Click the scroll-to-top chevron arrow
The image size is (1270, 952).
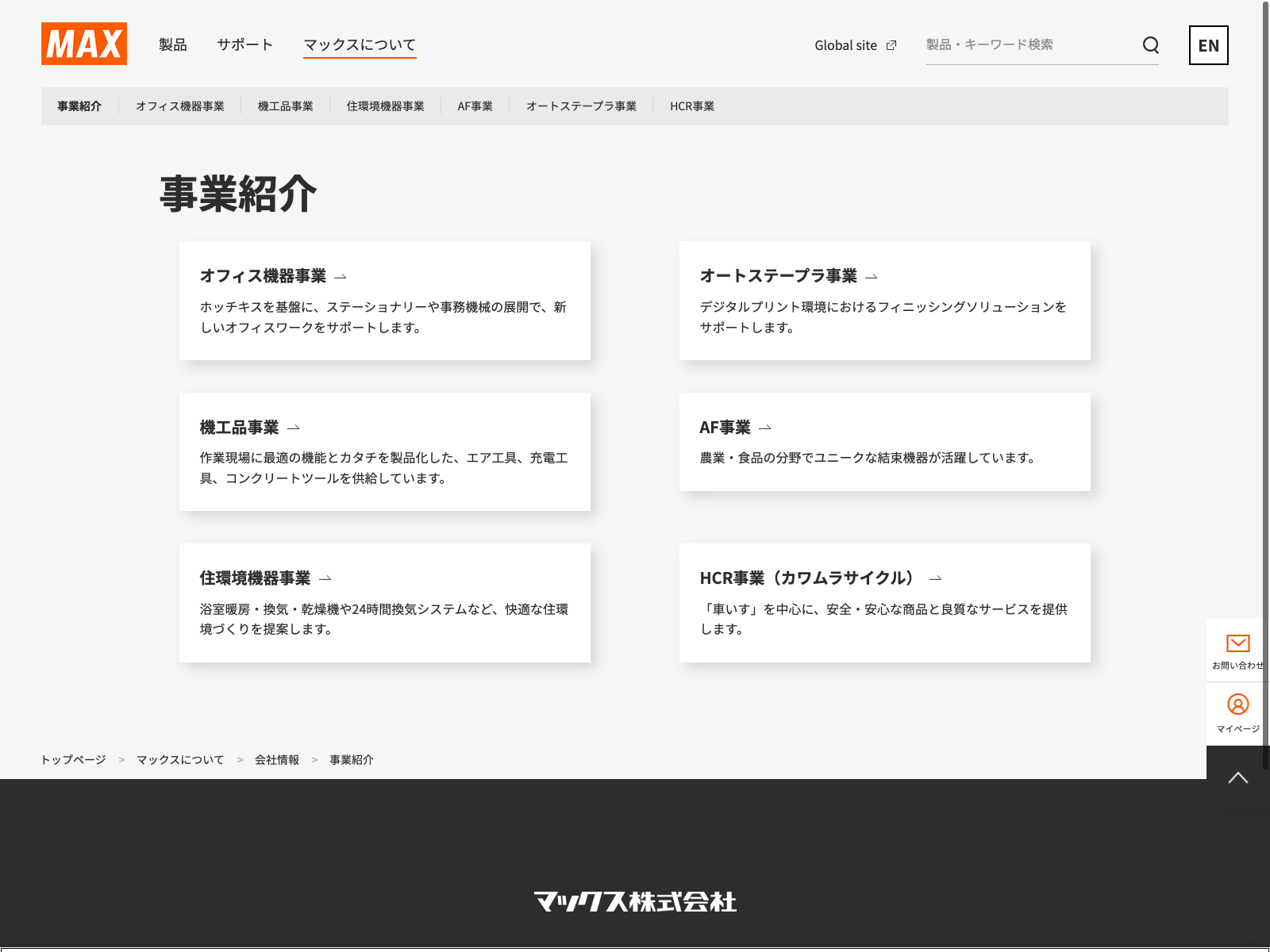[1237, 777]
